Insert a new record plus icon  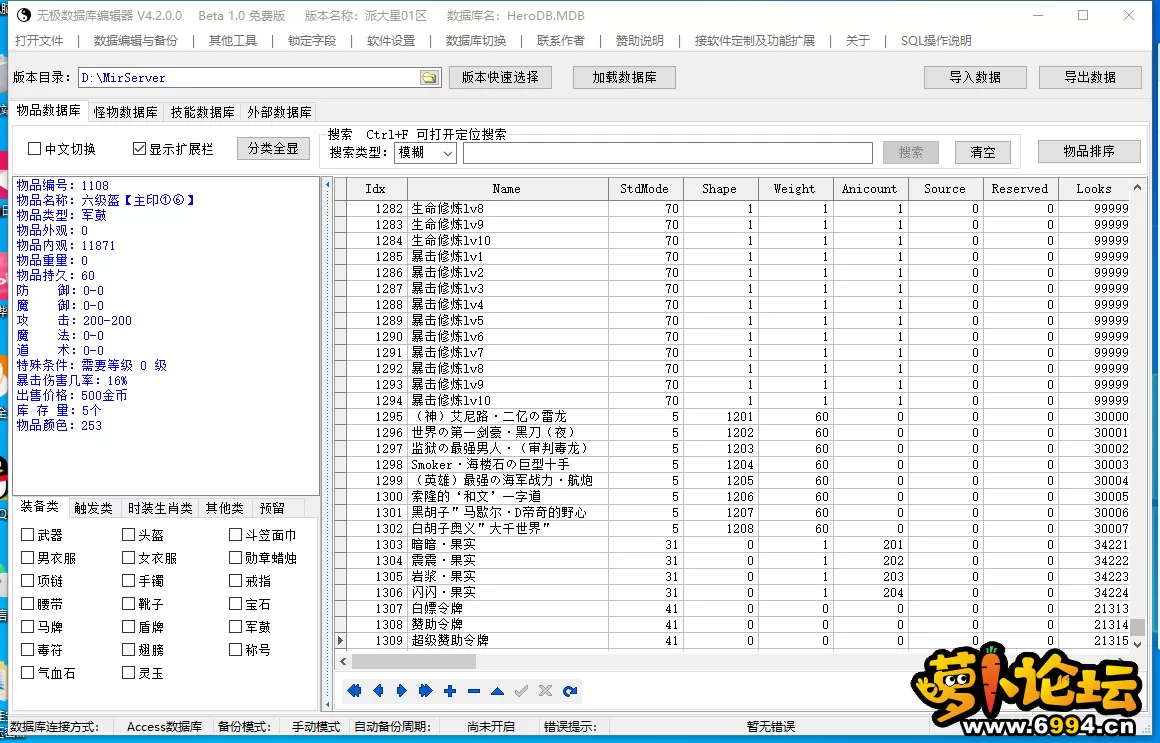450,690
